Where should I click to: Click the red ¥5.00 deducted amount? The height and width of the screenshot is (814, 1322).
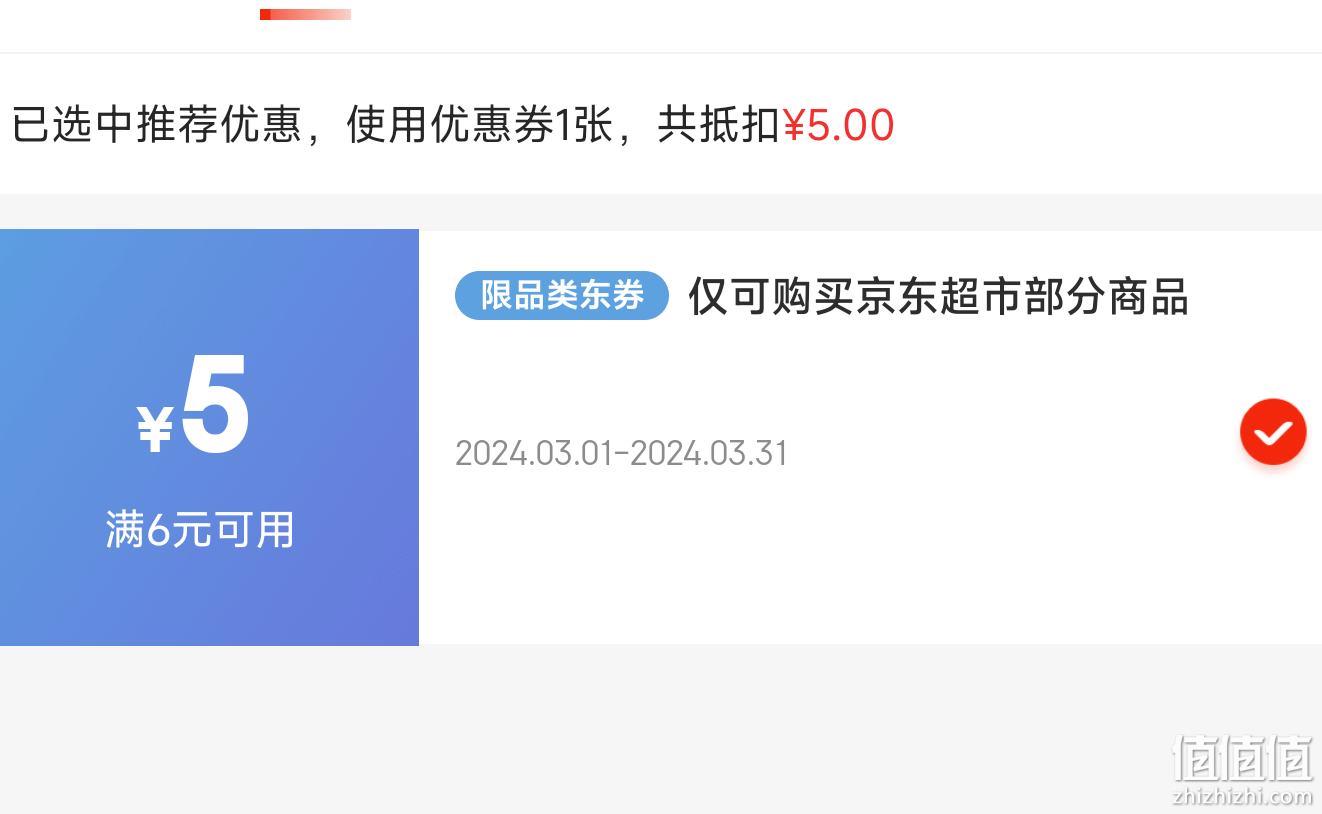pos(838,126)
